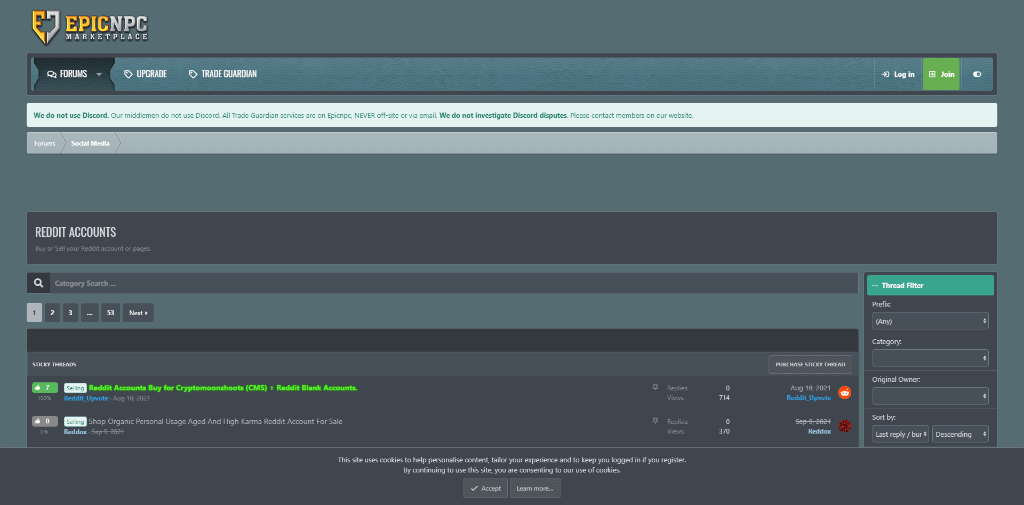Click Selling prefix on Organic Personal thread
The image size is (1024, 505).
(75, 422)
